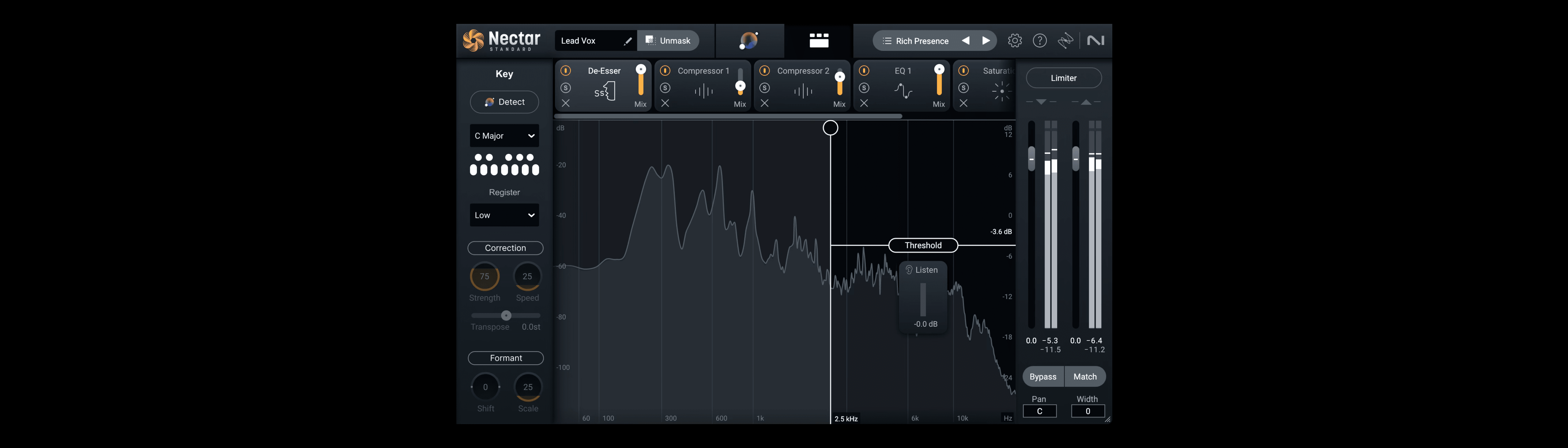Viewport: 1568px width, 448px height.
Task: Click the input gain fader handle
Action: tap(1031, 158)
